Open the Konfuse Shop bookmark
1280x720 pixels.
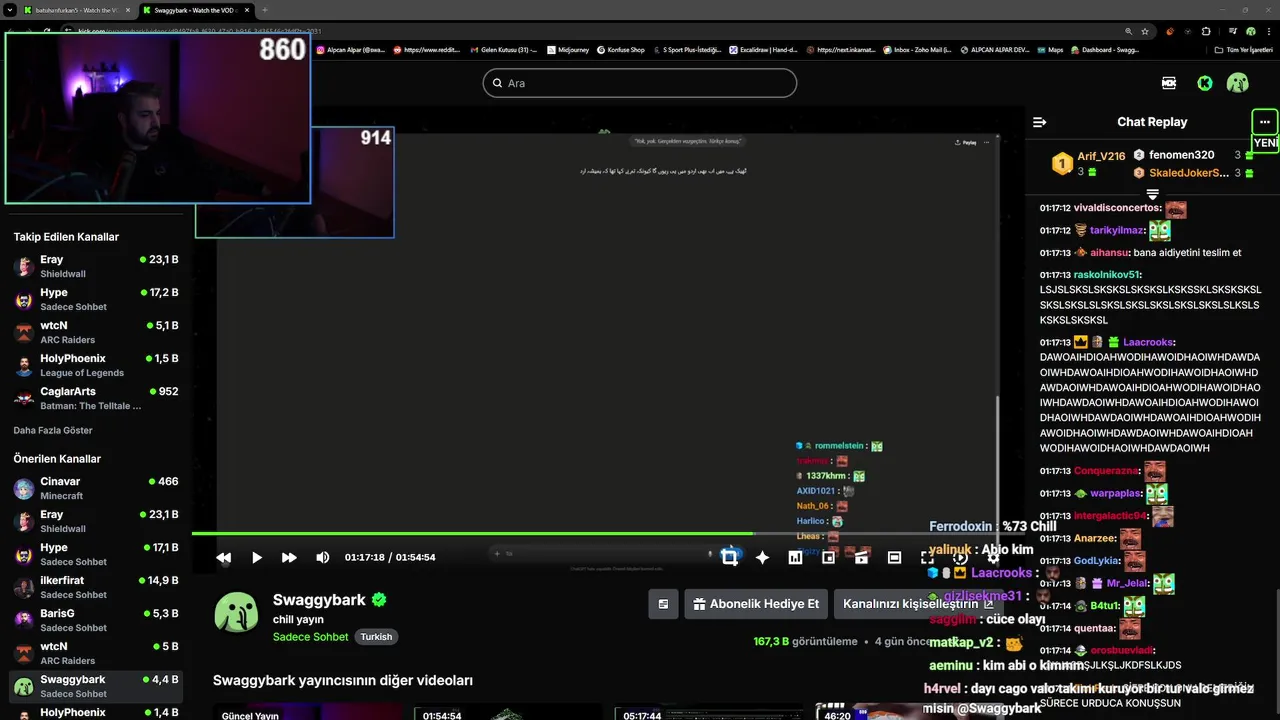621,49
